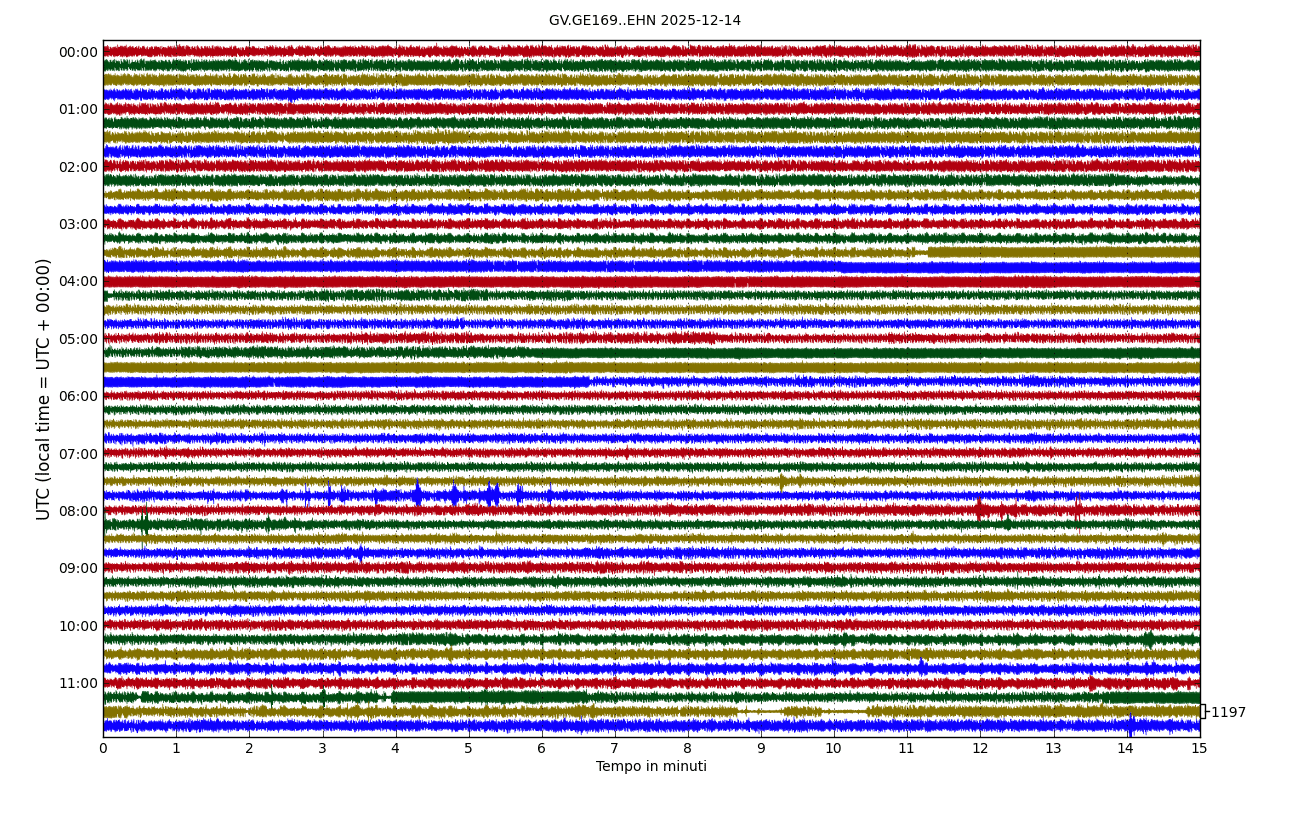Click the white data gap in the last olive trace
Screen dimensions: 1290x819
click(800, 711)
